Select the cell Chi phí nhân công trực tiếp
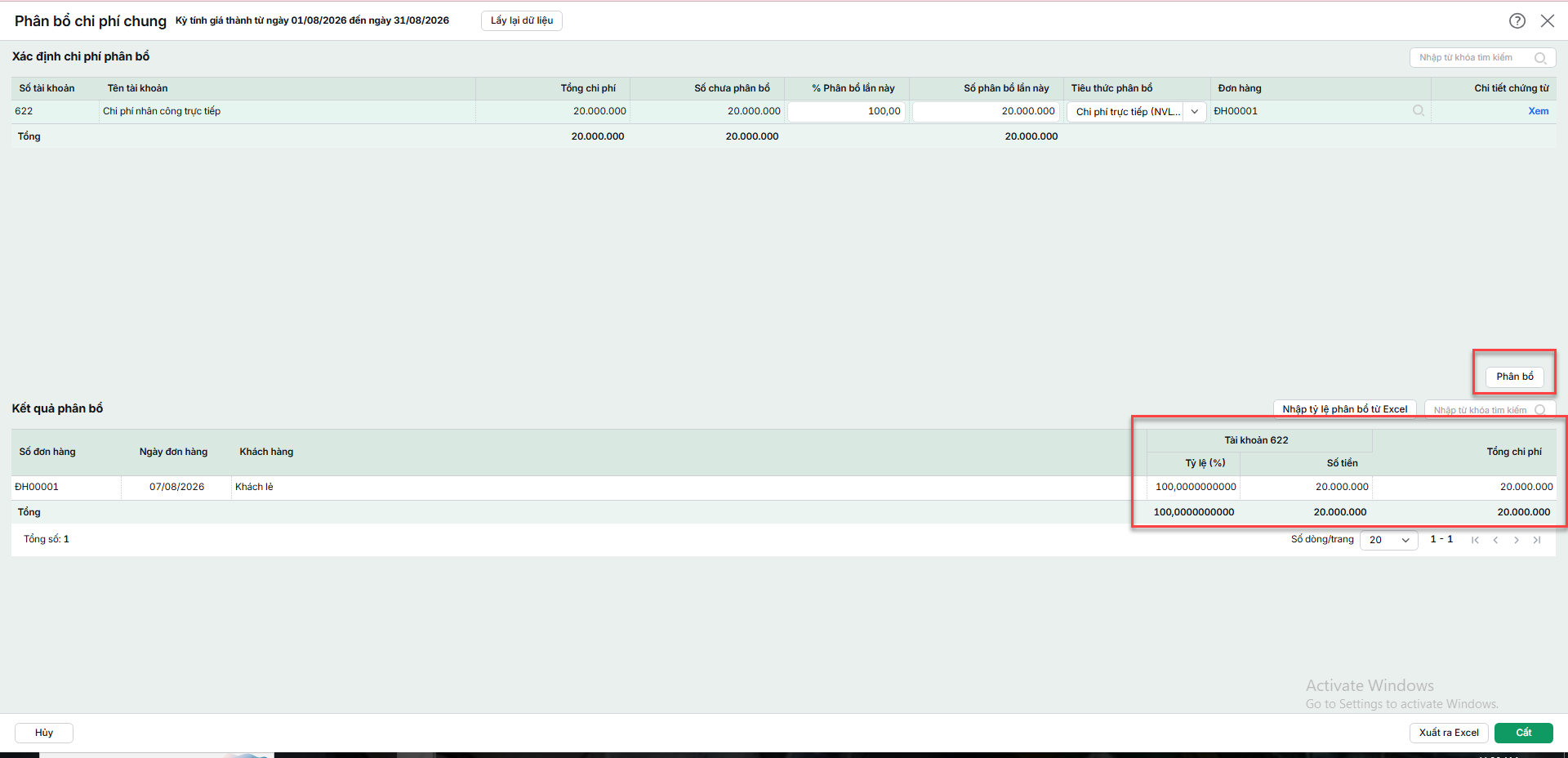The image size is (1568, 758). [x=287, y=111]
